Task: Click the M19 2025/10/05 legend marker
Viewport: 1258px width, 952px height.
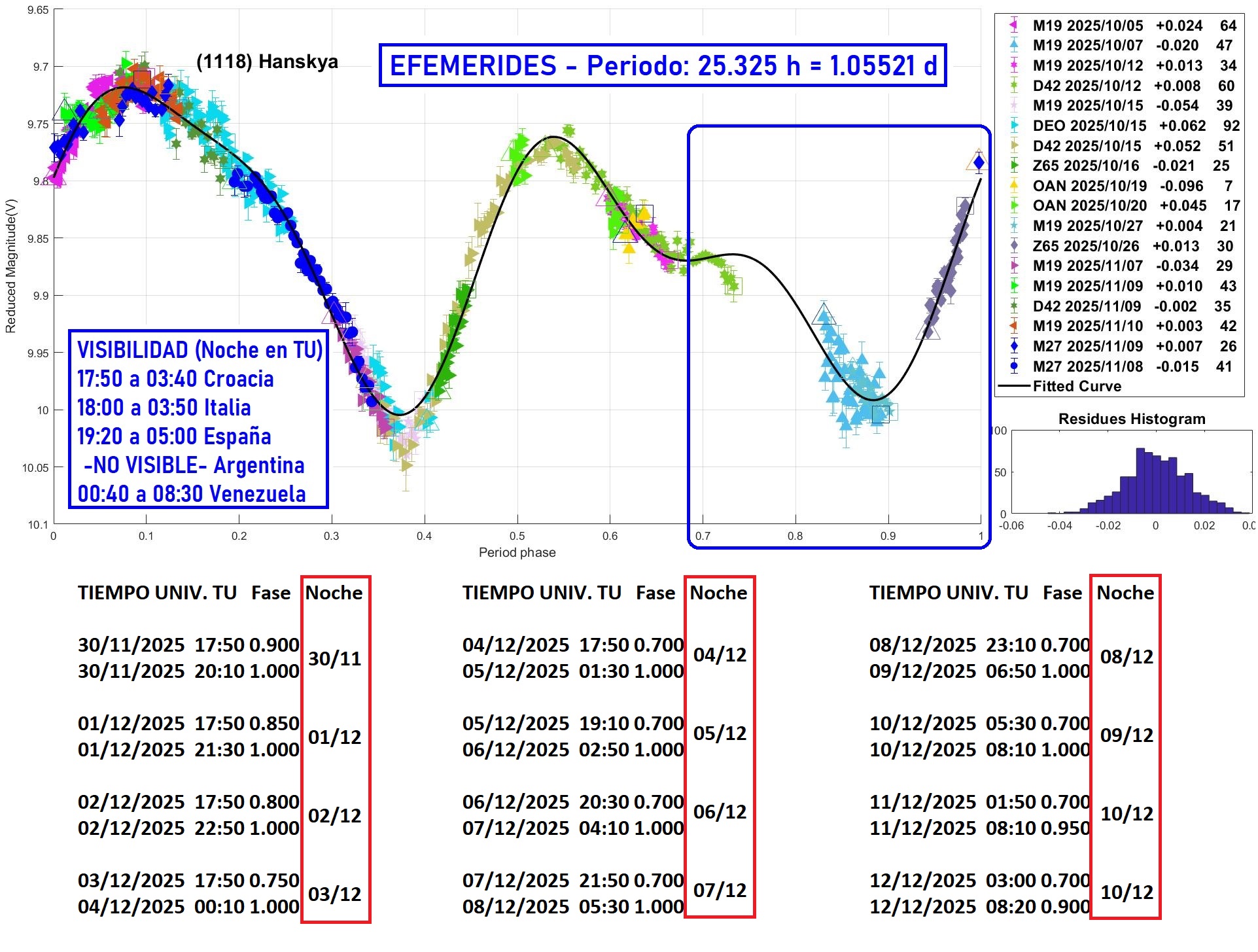Action: coord(1013,26)
